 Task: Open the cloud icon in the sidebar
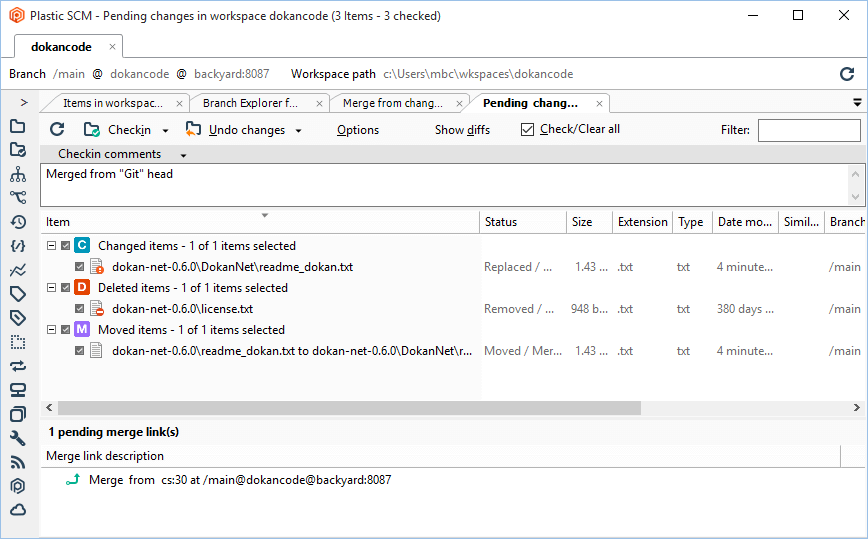(x=17, y=510)
